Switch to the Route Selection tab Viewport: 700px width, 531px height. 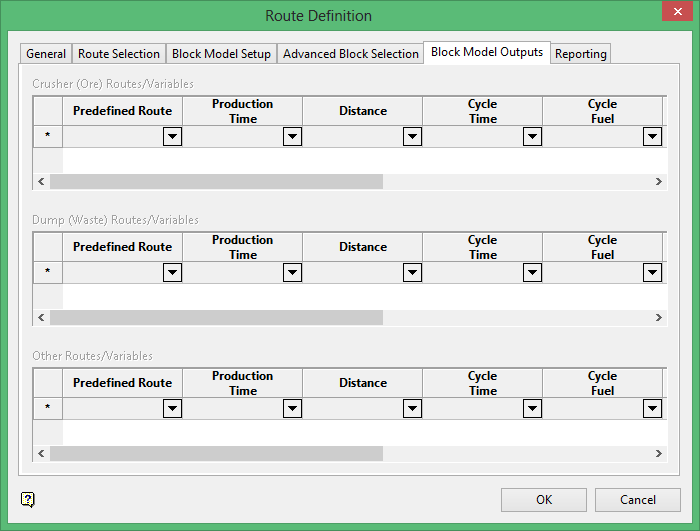click(119, 54)
